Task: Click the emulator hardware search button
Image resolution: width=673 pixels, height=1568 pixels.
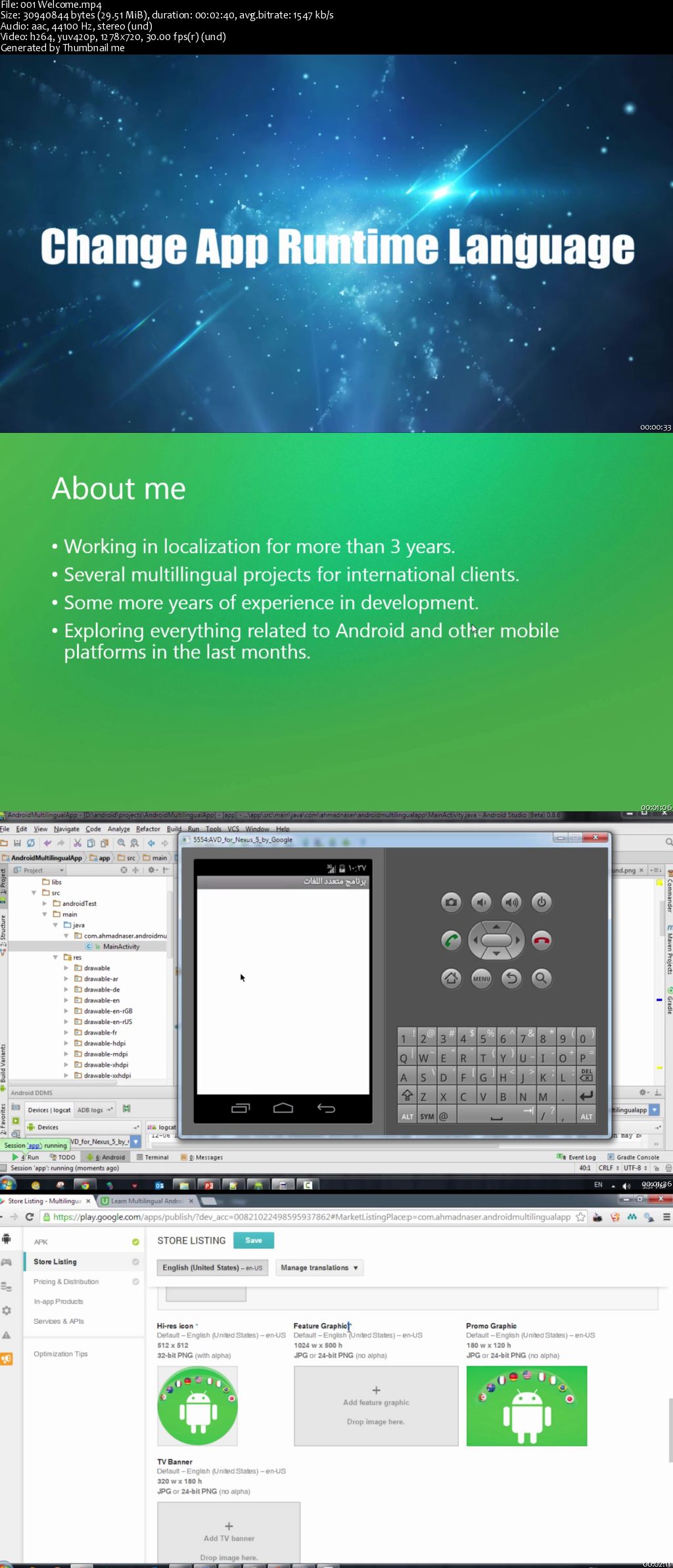Action: 542,979
